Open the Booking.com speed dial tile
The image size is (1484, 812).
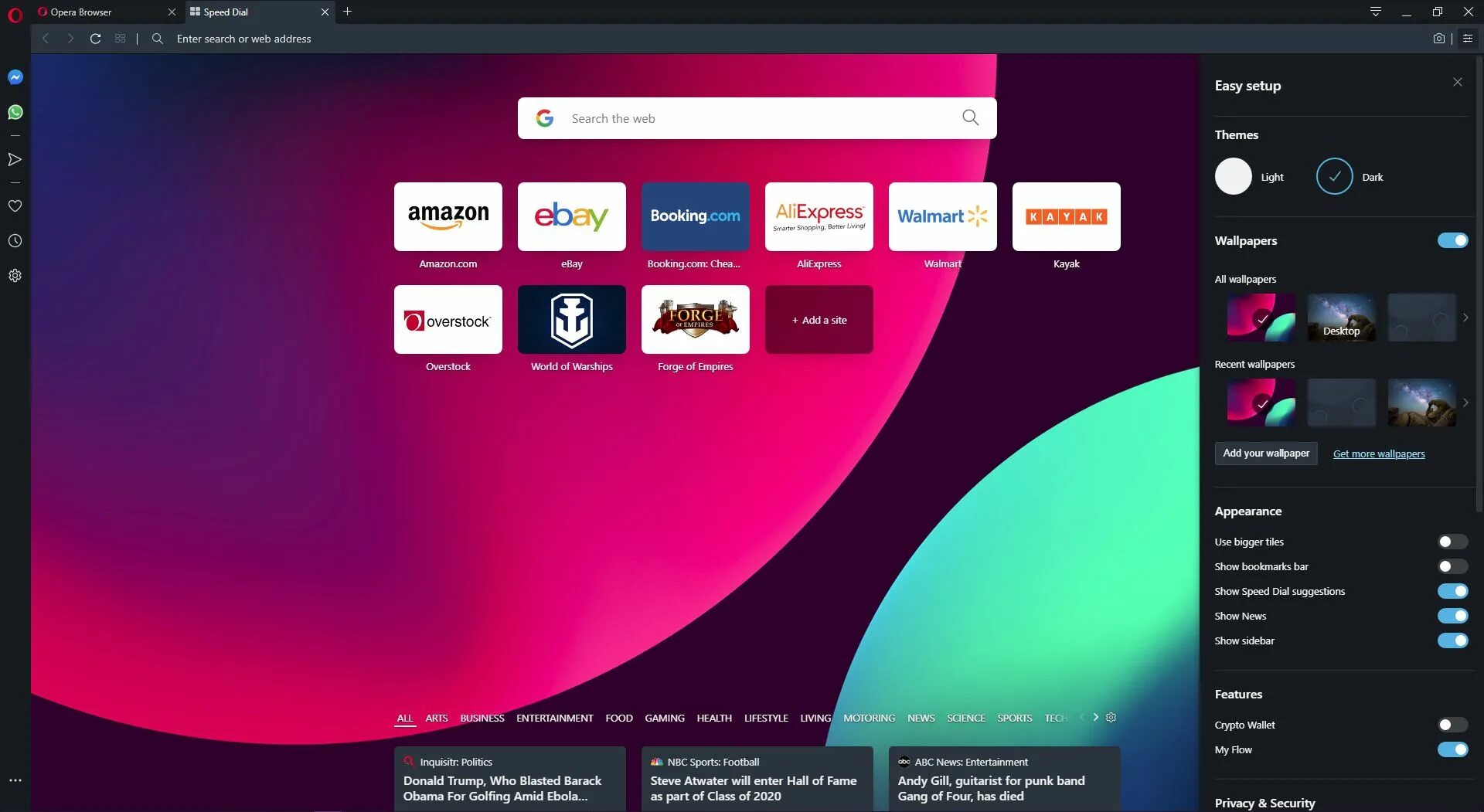696,217
